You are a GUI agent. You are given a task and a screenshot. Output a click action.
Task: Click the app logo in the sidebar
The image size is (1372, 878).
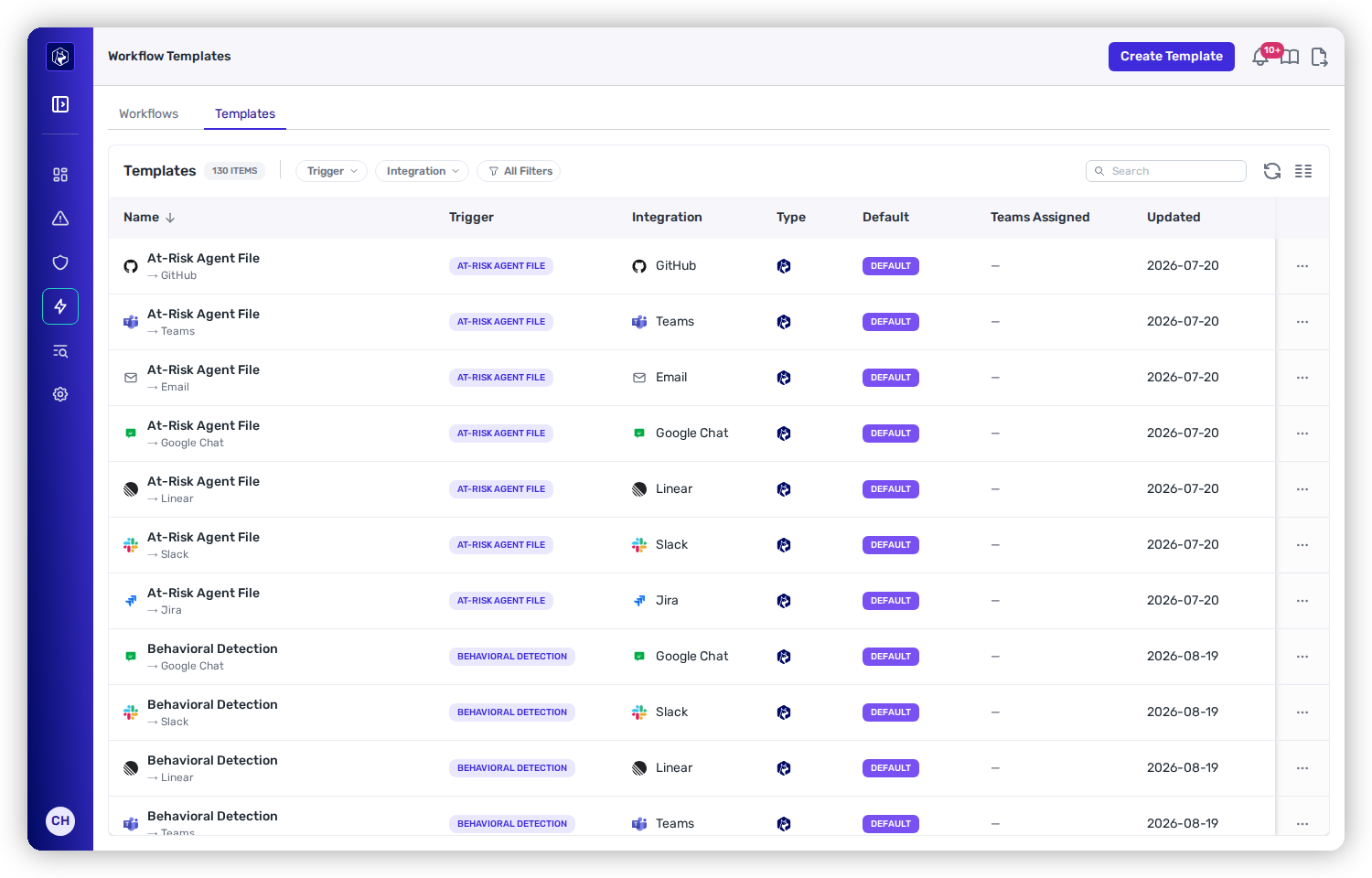[60, 57]
